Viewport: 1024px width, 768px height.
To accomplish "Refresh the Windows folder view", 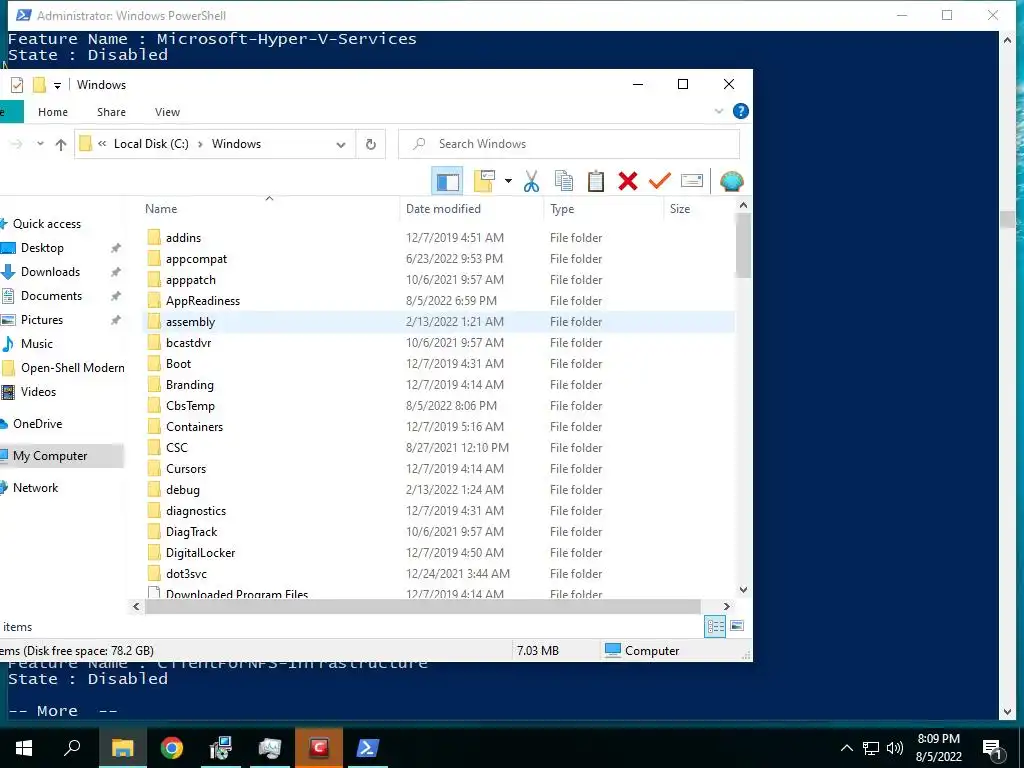I will 371,144.
